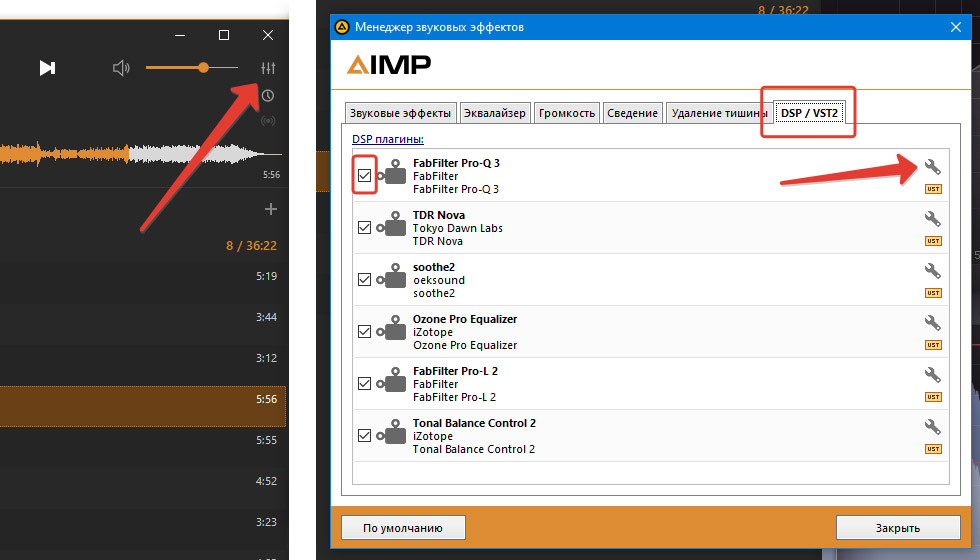Open the Звуковые эффекты tab
Screen dimensions: 980x560
(x=400, y=113)
